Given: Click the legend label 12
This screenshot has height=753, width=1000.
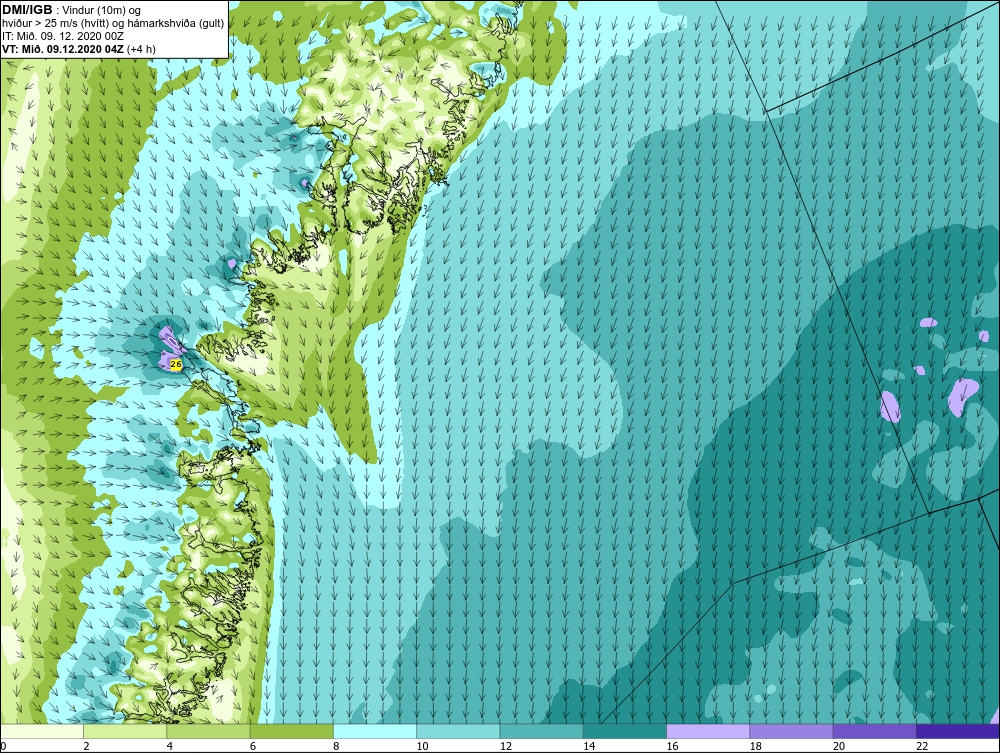Looking at the screenshot, I should click(x=506, y=746).
